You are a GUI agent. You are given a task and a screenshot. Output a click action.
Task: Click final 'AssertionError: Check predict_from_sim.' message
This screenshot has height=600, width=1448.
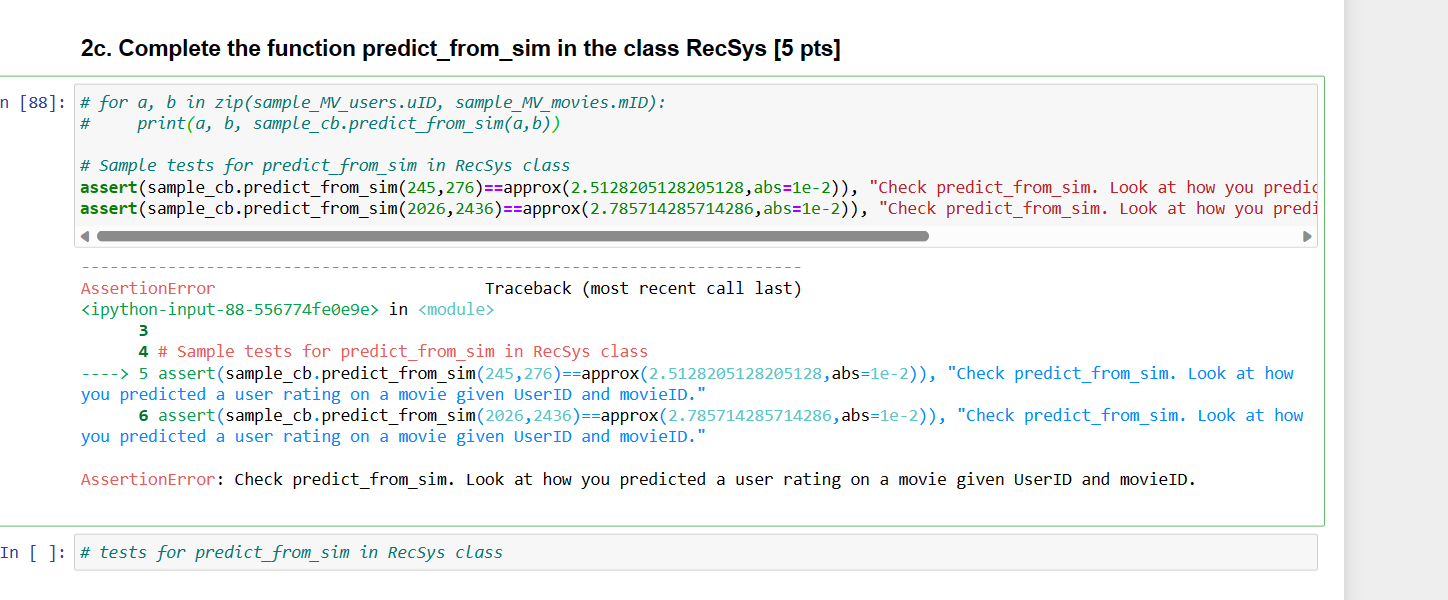pos(638,479)
